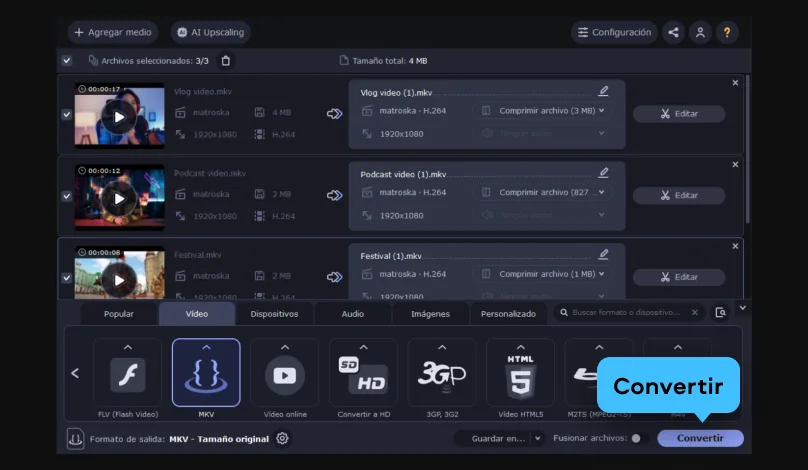Rename Vlog video (1).mkv with pencil icon

[x=603, y=91]
